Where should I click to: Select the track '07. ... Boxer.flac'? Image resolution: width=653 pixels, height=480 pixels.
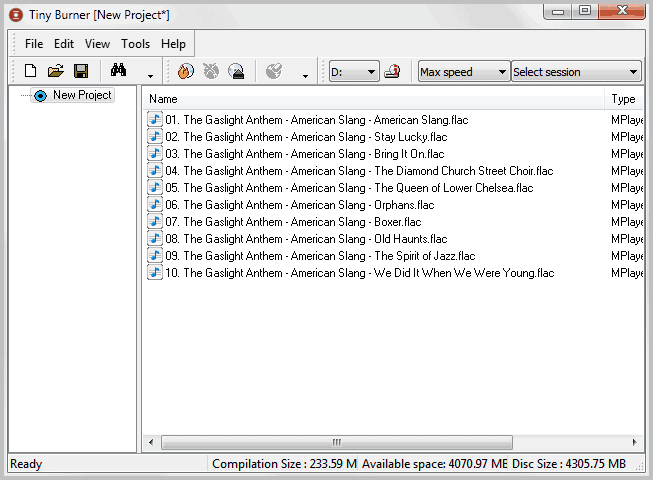click(x=293, y=221)
